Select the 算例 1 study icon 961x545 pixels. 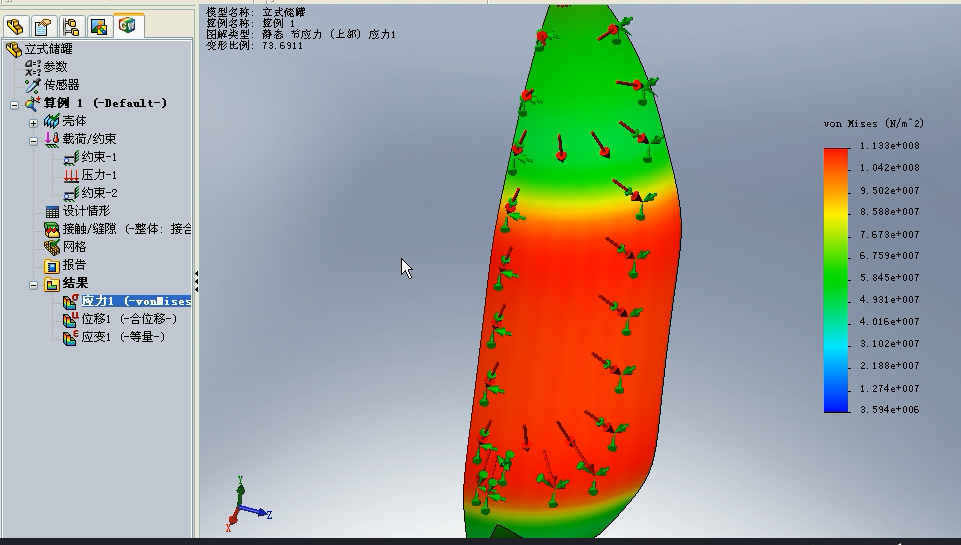32,103
